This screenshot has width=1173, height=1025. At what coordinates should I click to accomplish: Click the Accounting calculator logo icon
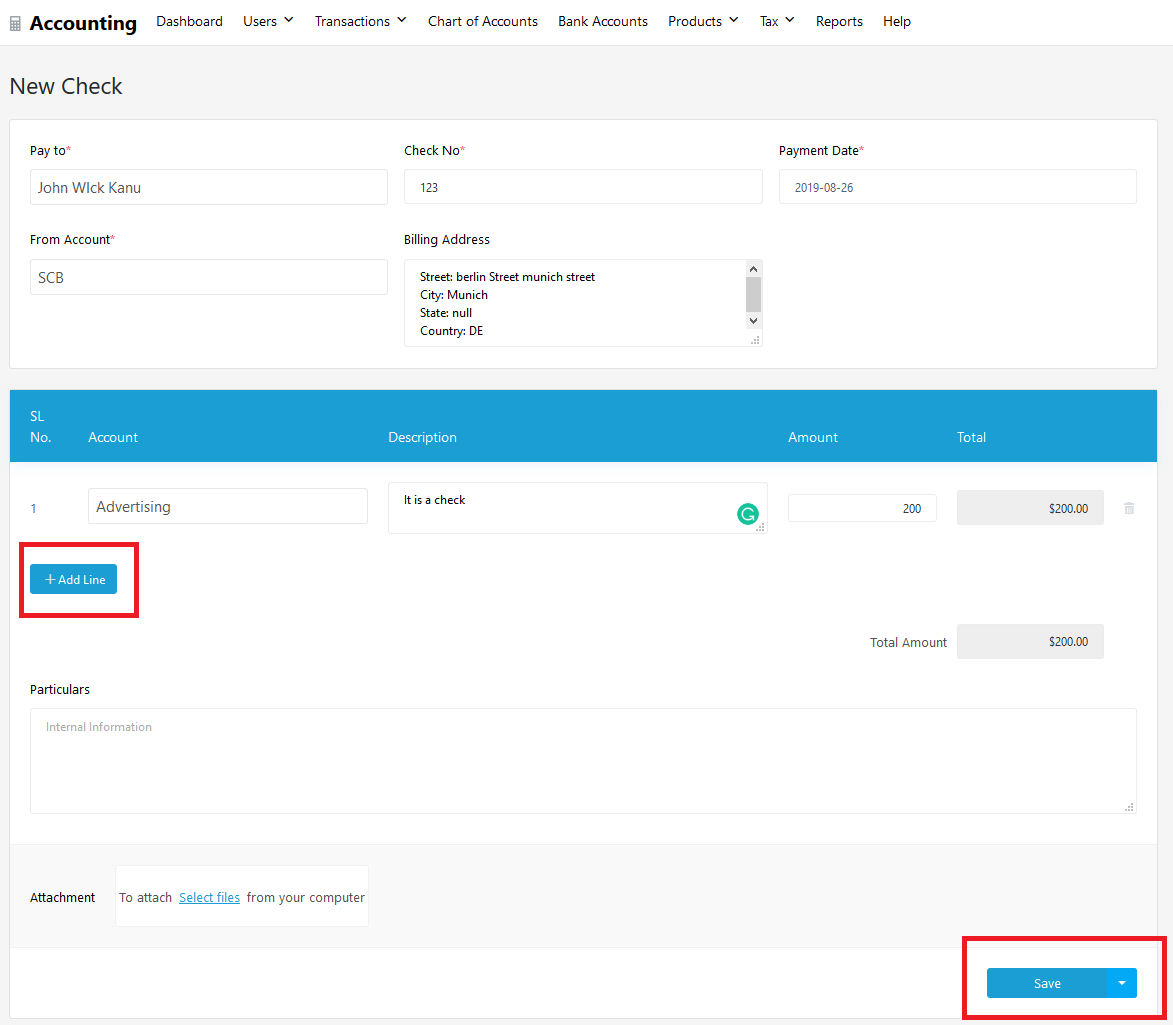(x=15, y=23)
